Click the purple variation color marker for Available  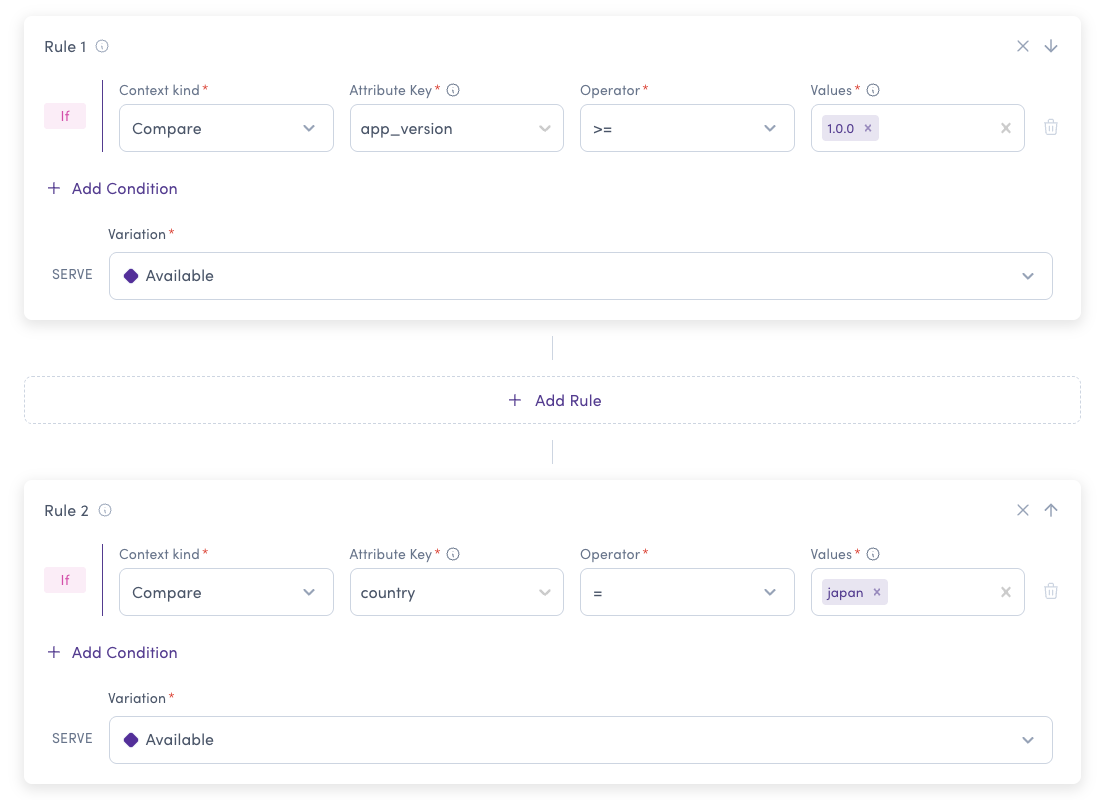(131, 276)
